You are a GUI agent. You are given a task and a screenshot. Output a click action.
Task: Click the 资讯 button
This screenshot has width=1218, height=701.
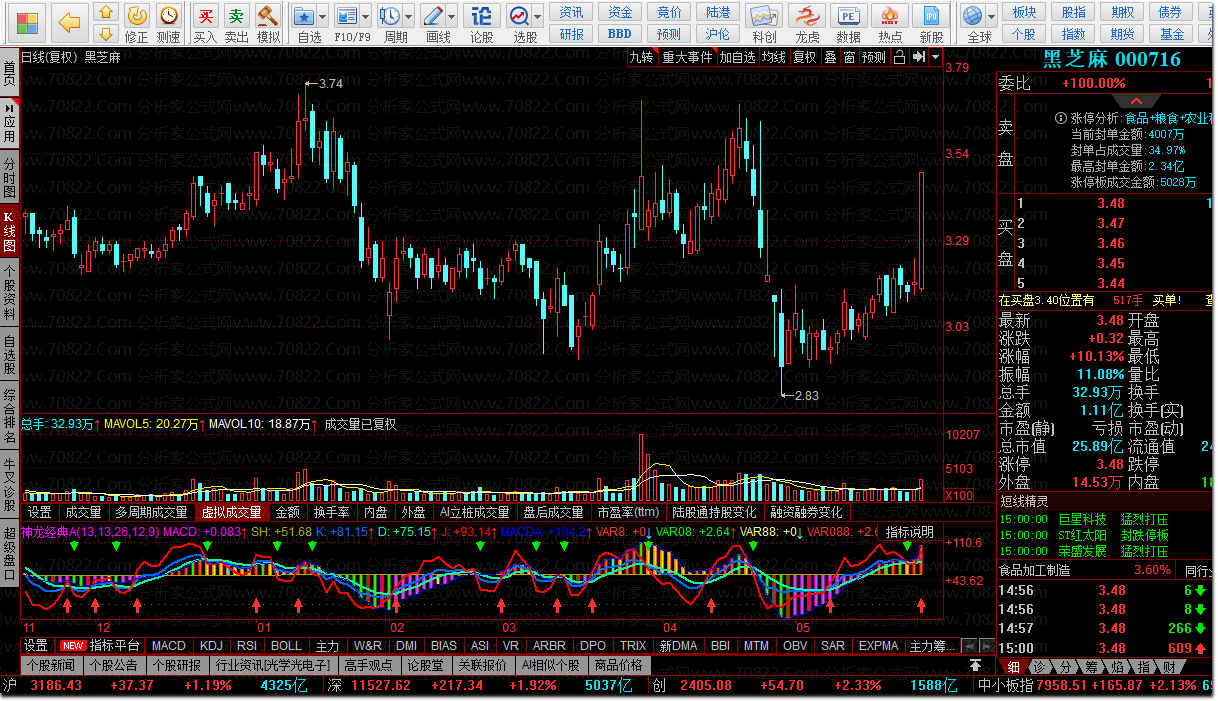(572, 13)
